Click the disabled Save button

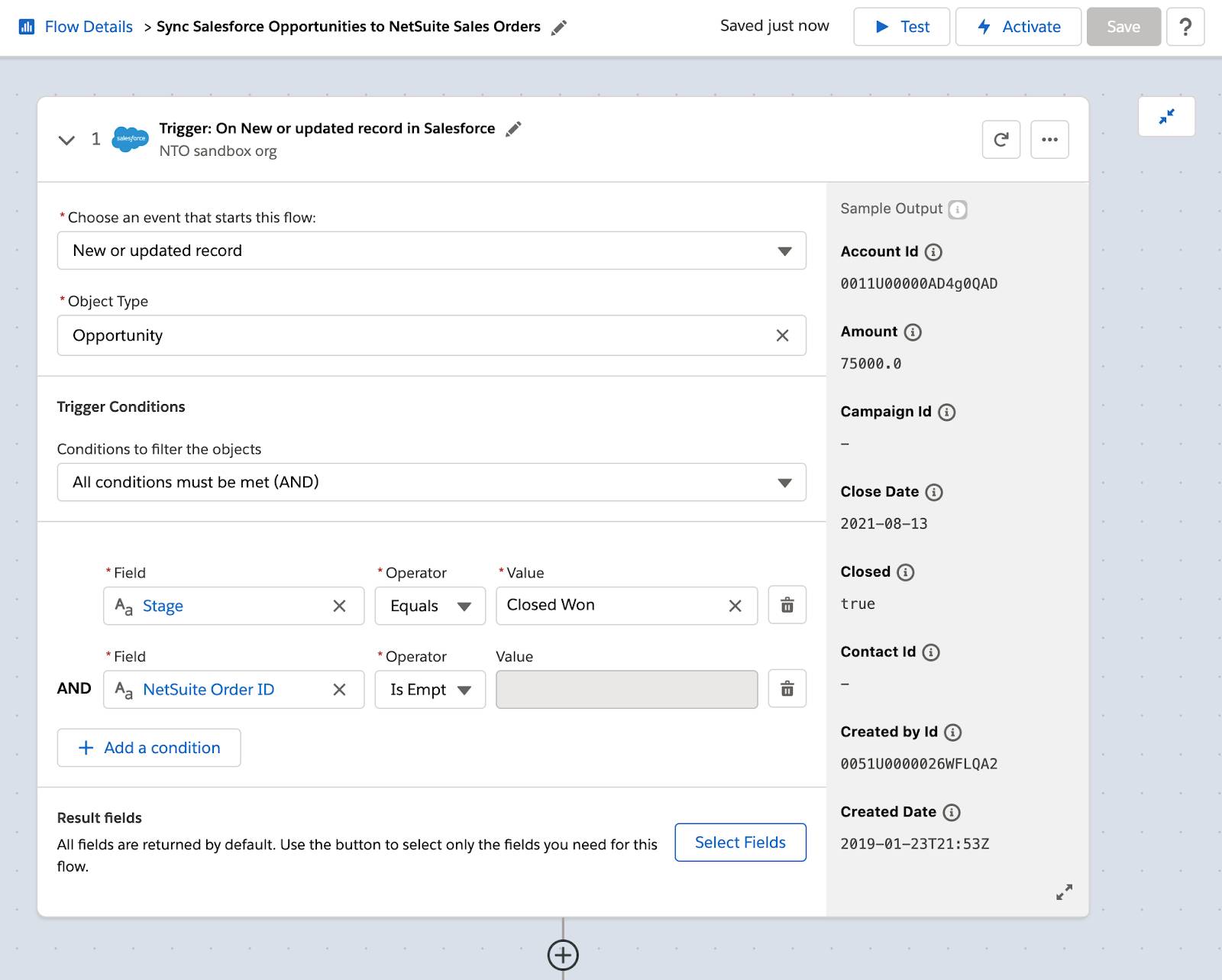(x=1123, y=27)
